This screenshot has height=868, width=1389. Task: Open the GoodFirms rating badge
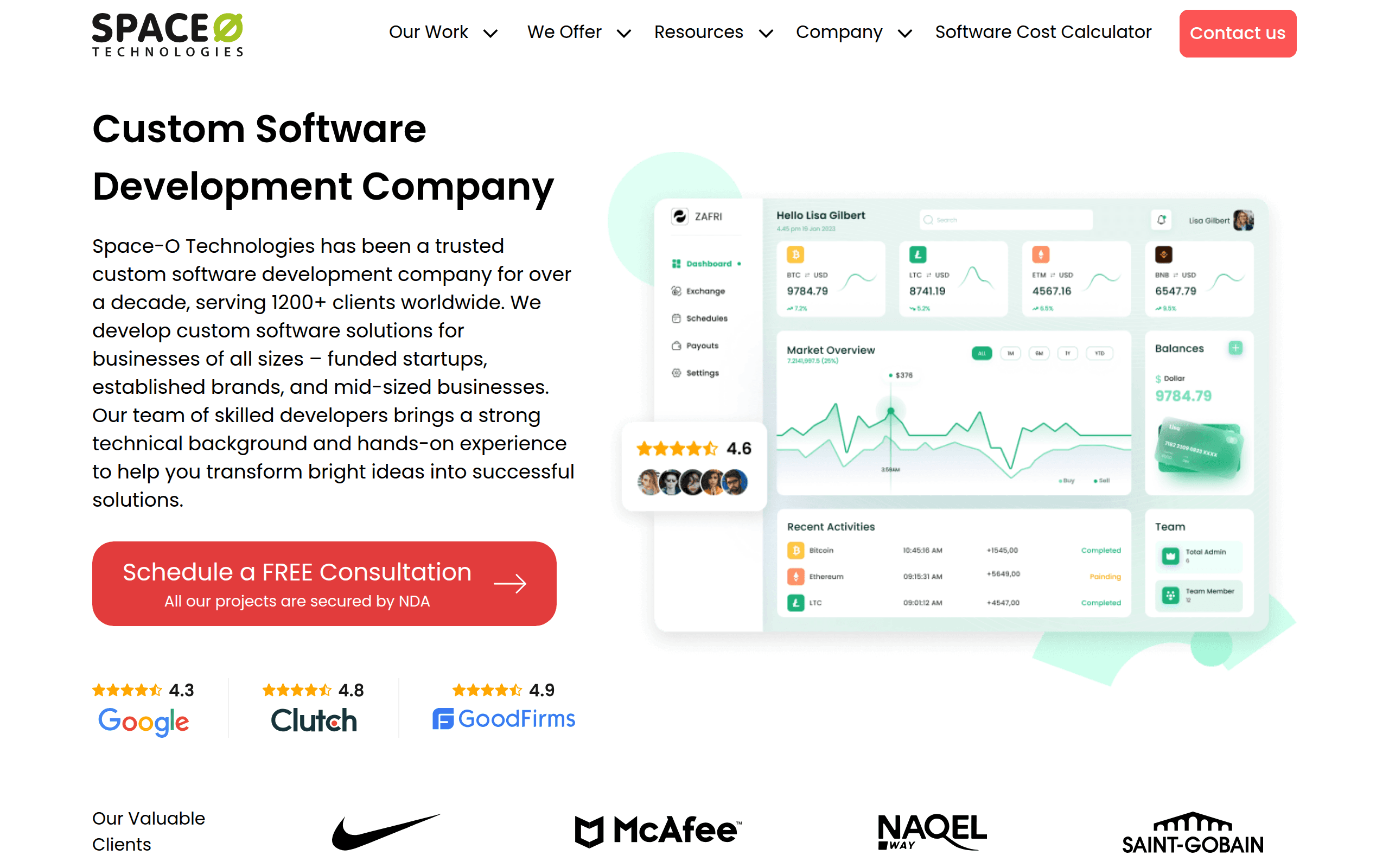pyautogui.click(x=504, y=709)
